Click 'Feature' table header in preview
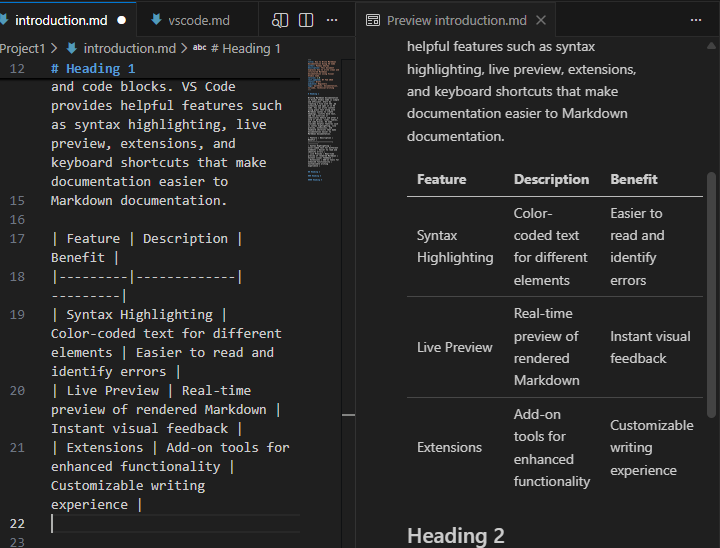 point(441,179)
